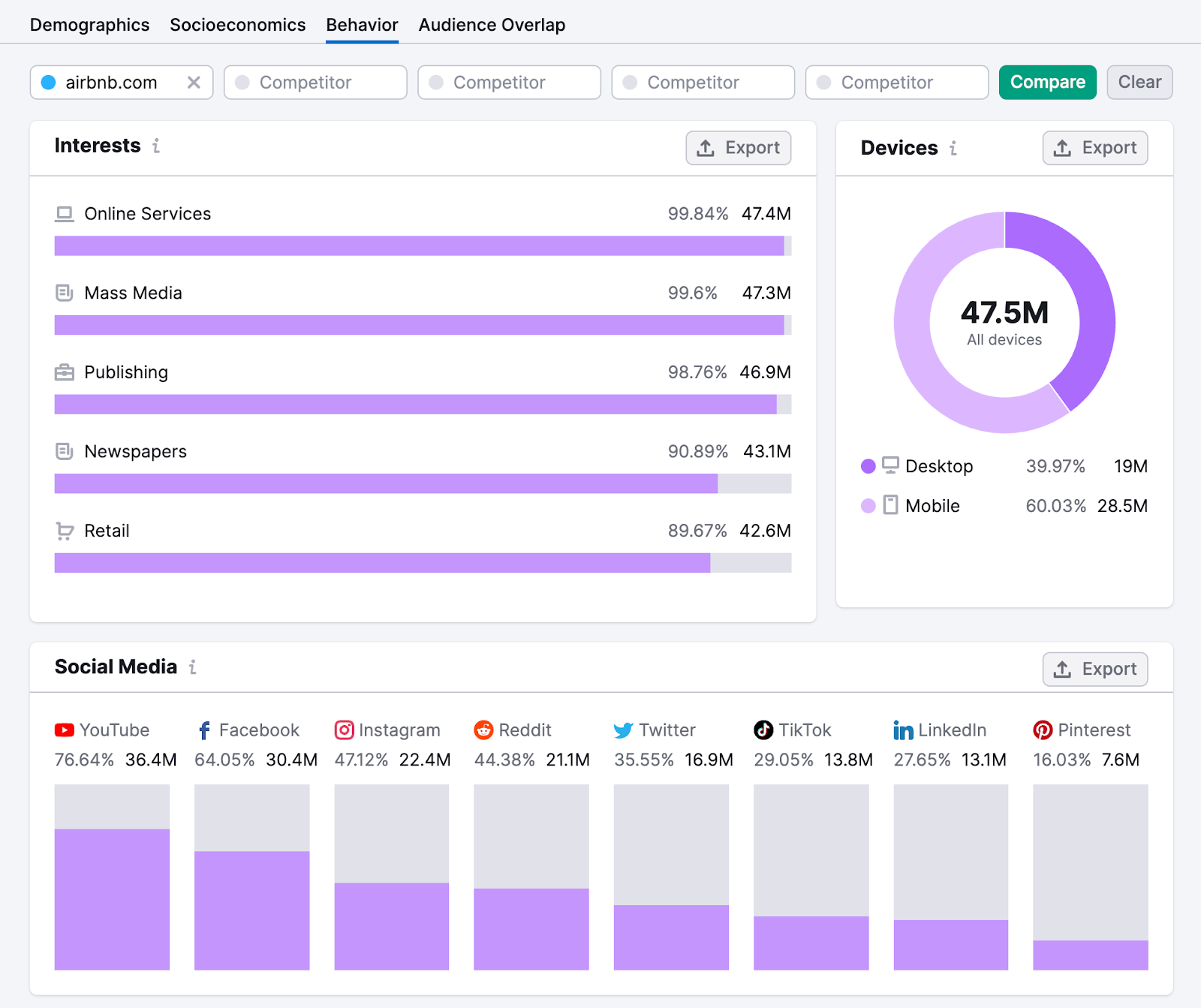Click the Mobile legend color dot
The image size is (1201, 1008).
[868, 506]
